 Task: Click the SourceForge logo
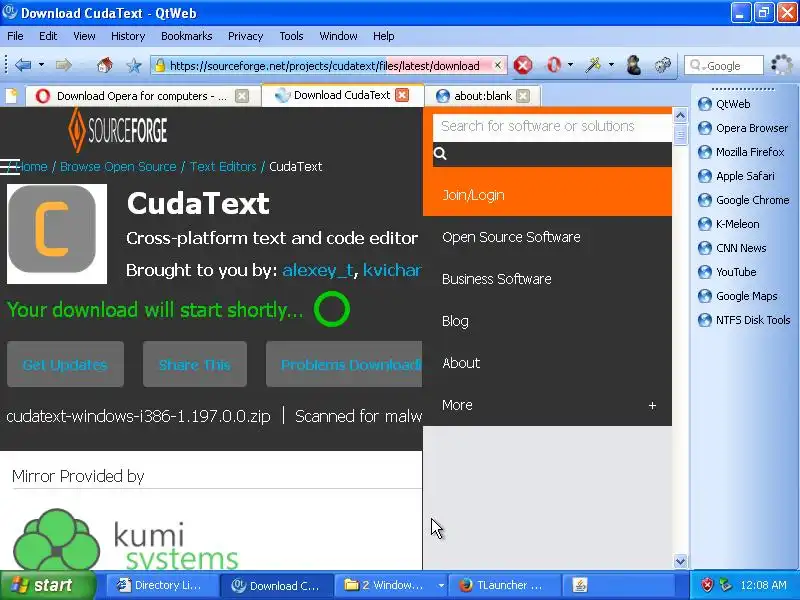[x=118, y=131]
